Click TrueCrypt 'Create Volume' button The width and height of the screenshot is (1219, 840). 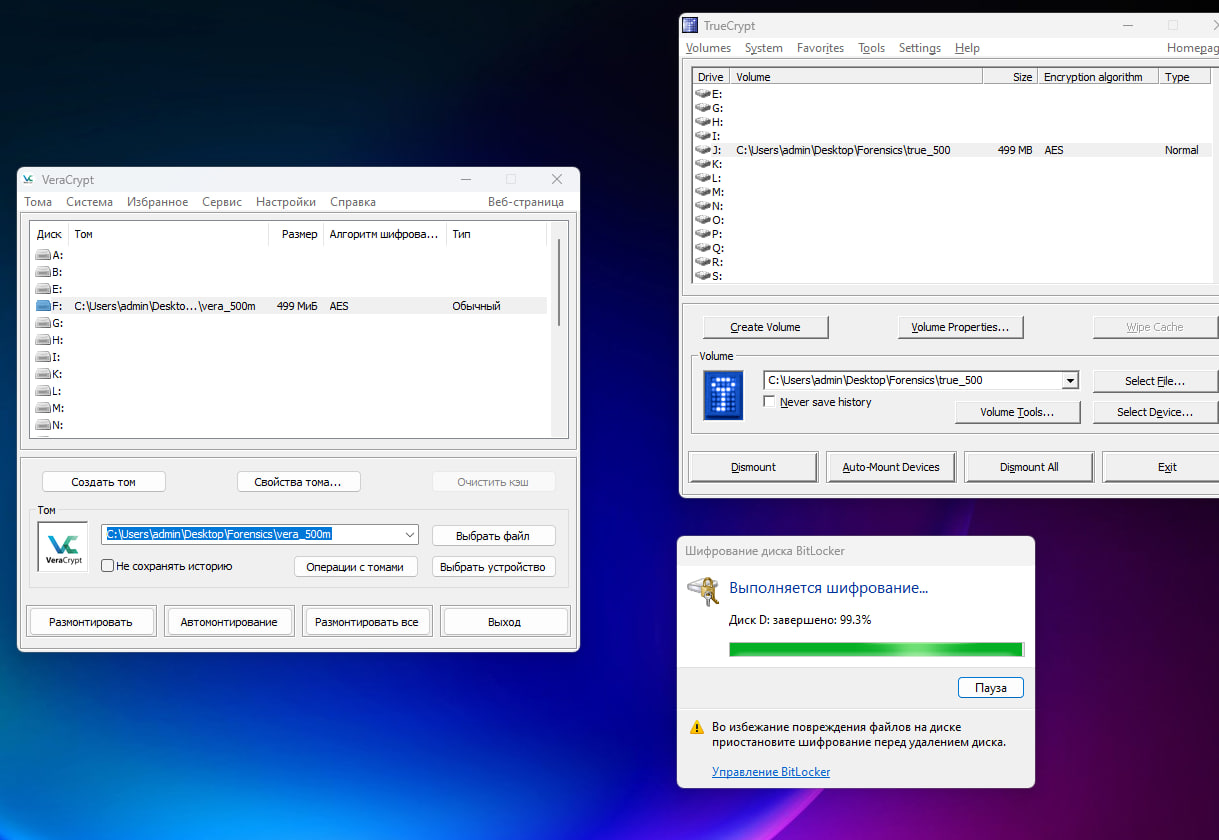(765, 327)
